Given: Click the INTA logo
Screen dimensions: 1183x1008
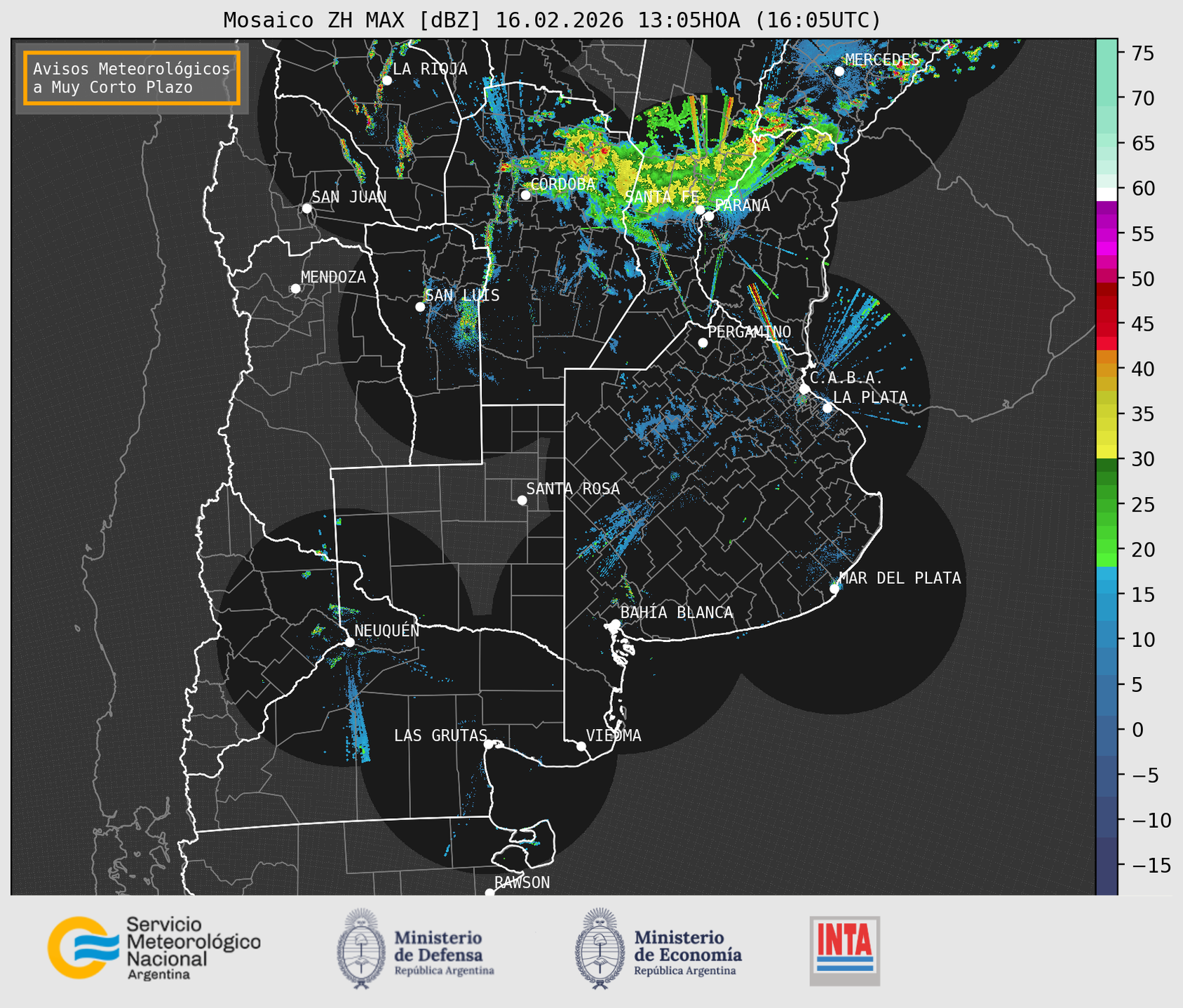Looking at the screenshot, I should 845,951.
